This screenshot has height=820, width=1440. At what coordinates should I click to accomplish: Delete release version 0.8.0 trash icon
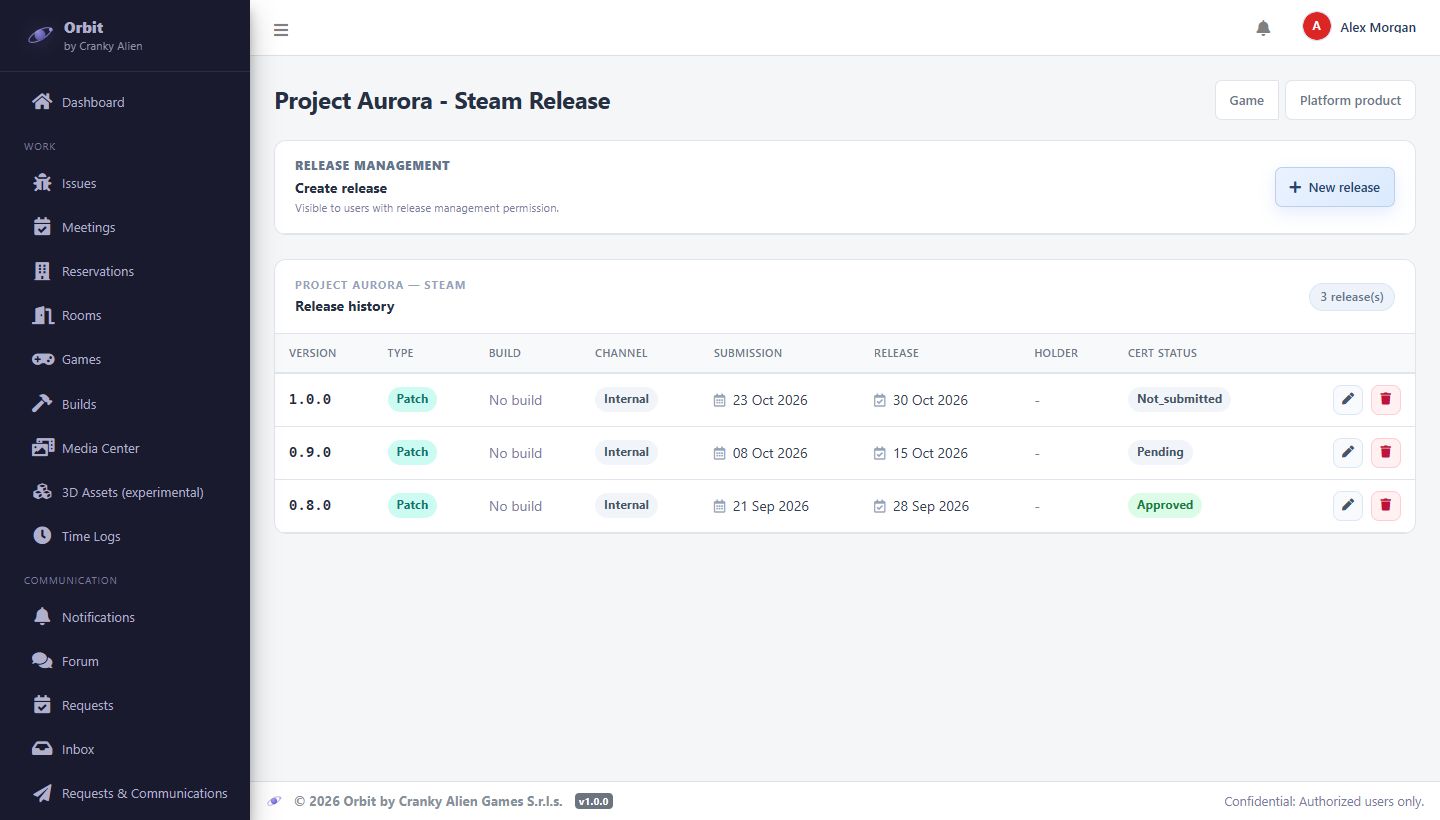point(1385,505)
